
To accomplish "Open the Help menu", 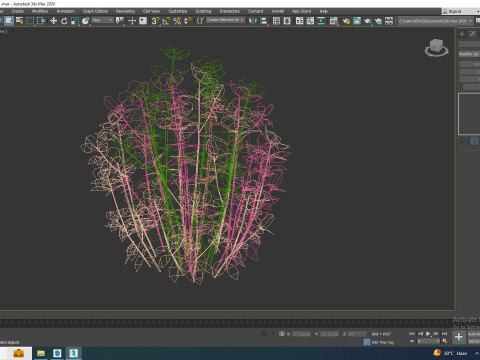I will click(x=324, y=11).
